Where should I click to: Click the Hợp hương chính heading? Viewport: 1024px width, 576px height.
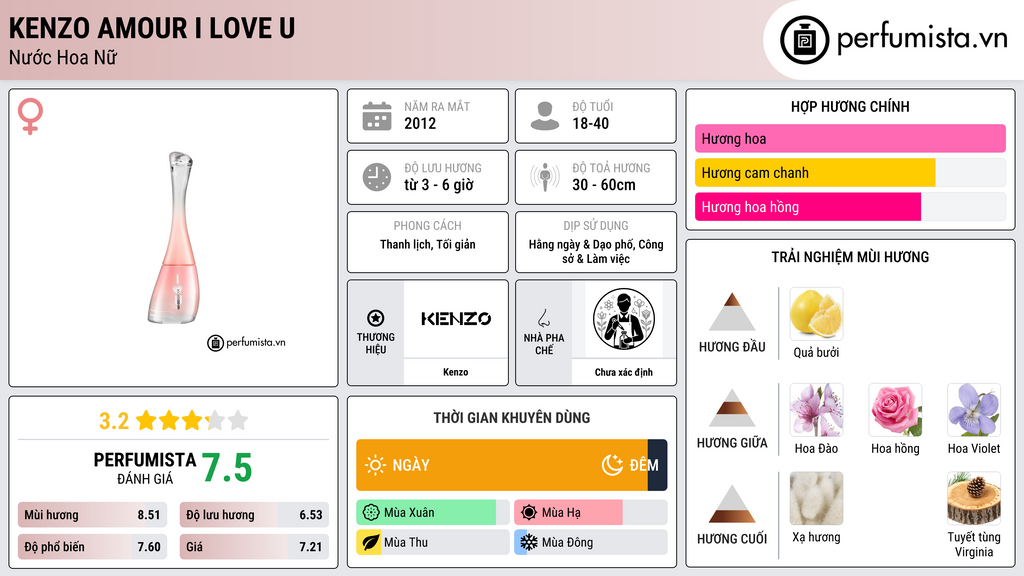[x=850, y=106]
